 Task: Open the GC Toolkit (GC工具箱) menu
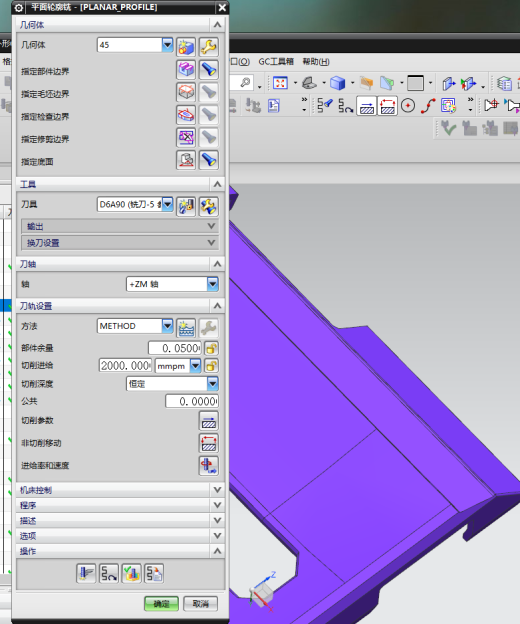276,62
